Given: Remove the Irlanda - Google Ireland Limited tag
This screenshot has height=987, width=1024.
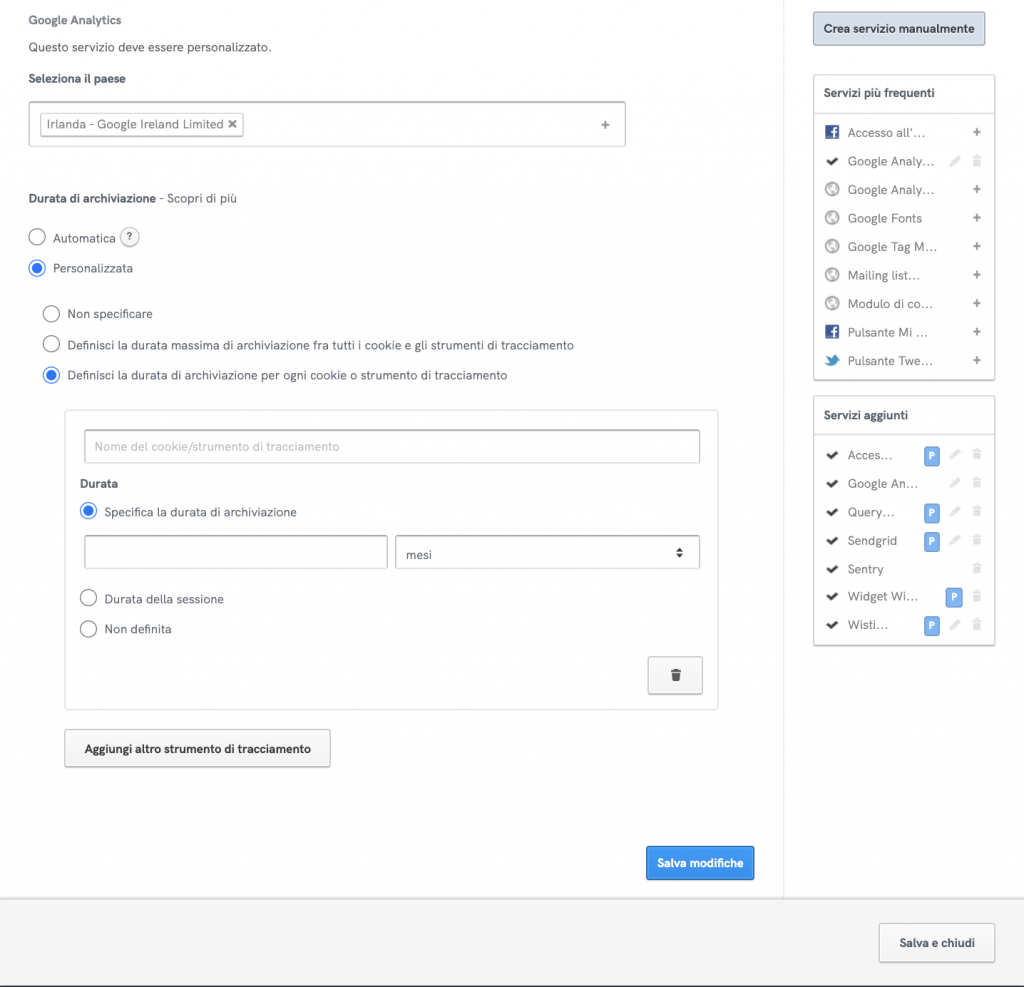Looking at the screenshot, I should coord(233,124).
